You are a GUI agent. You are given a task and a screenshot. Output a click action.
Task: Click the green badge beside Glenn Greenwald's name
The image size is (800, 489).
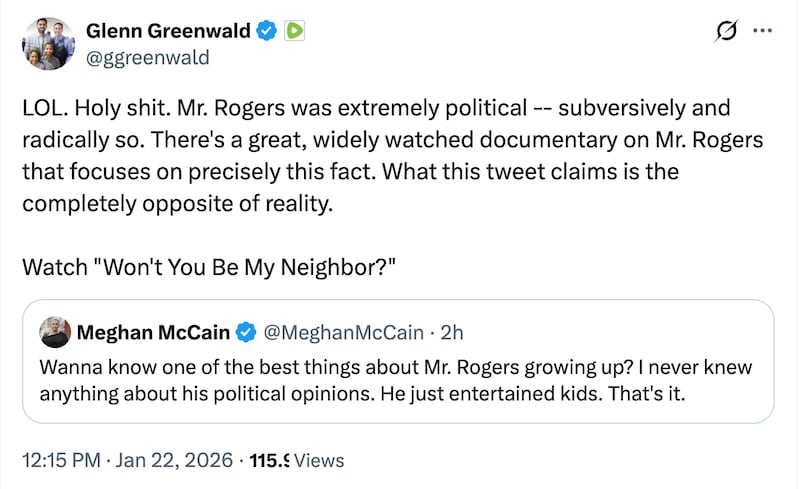294,31
